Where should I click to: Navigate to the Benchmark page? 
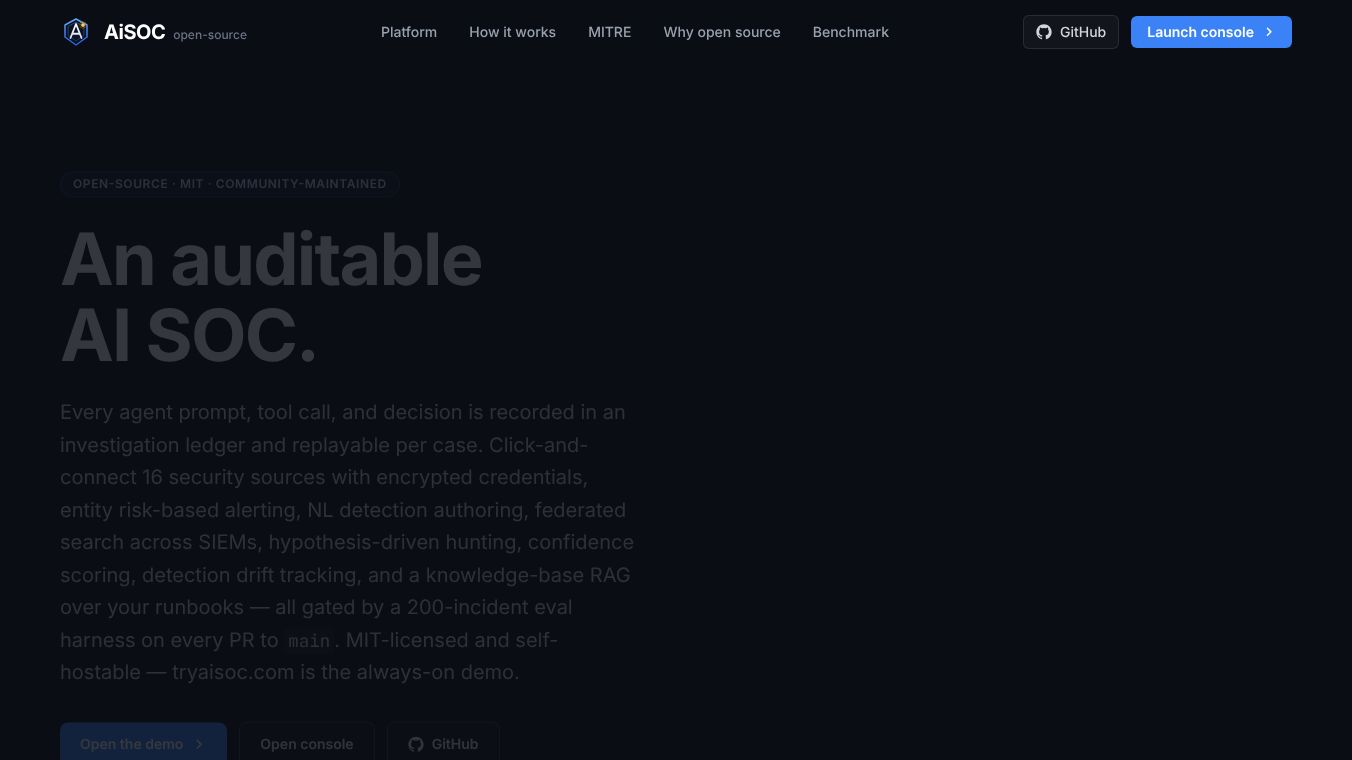851,32
